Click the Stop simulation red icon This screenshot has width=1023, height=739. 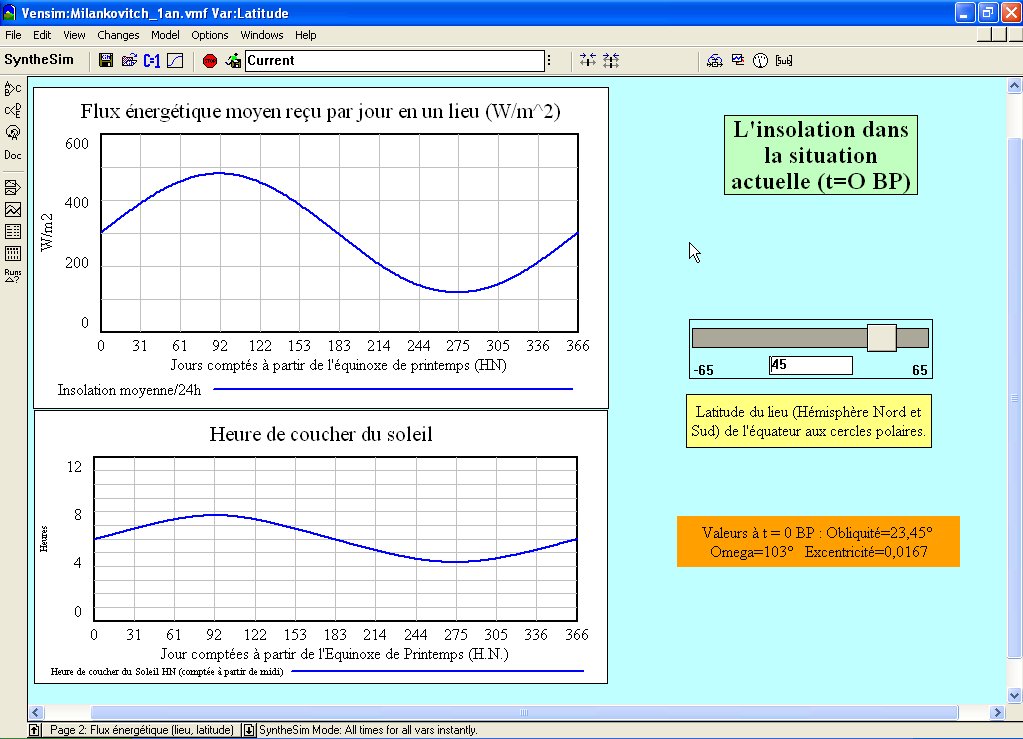pos(209,60)
